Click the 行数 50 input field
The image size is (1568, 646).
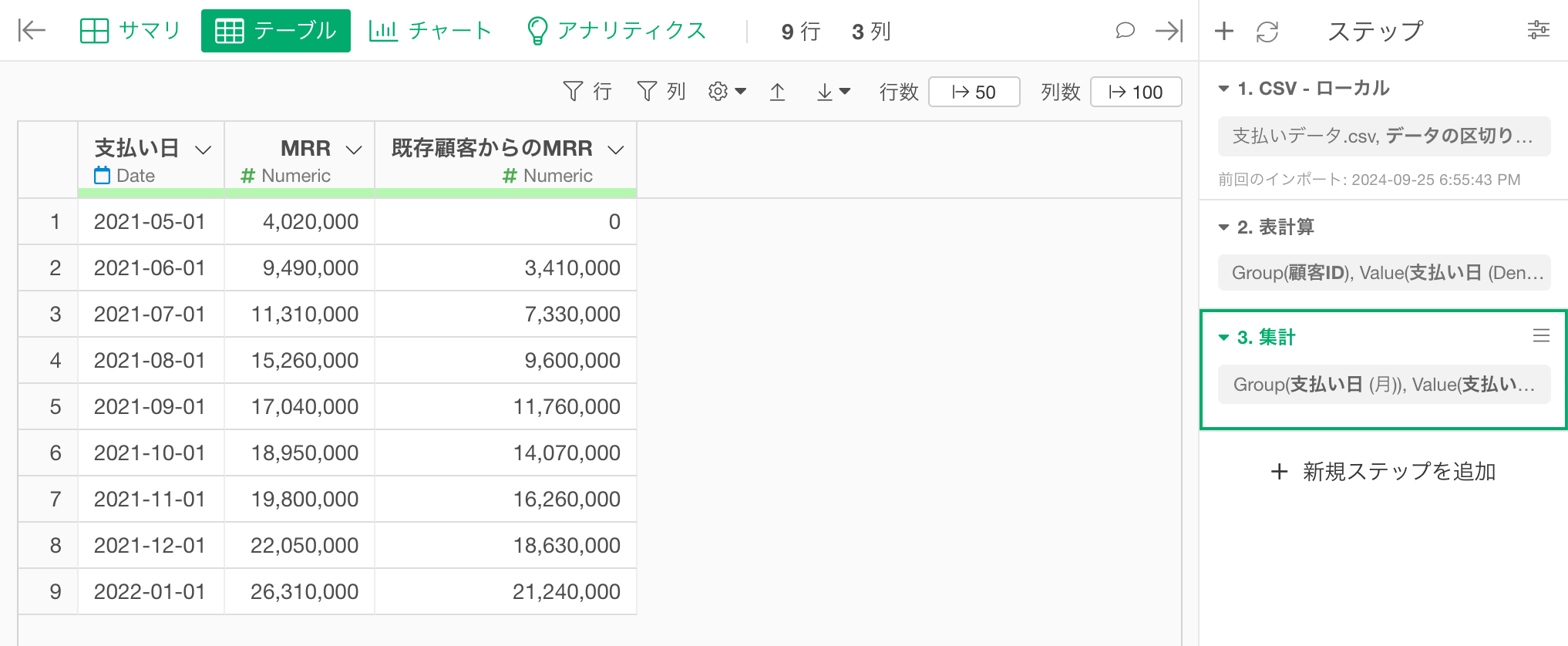point(974,92)
